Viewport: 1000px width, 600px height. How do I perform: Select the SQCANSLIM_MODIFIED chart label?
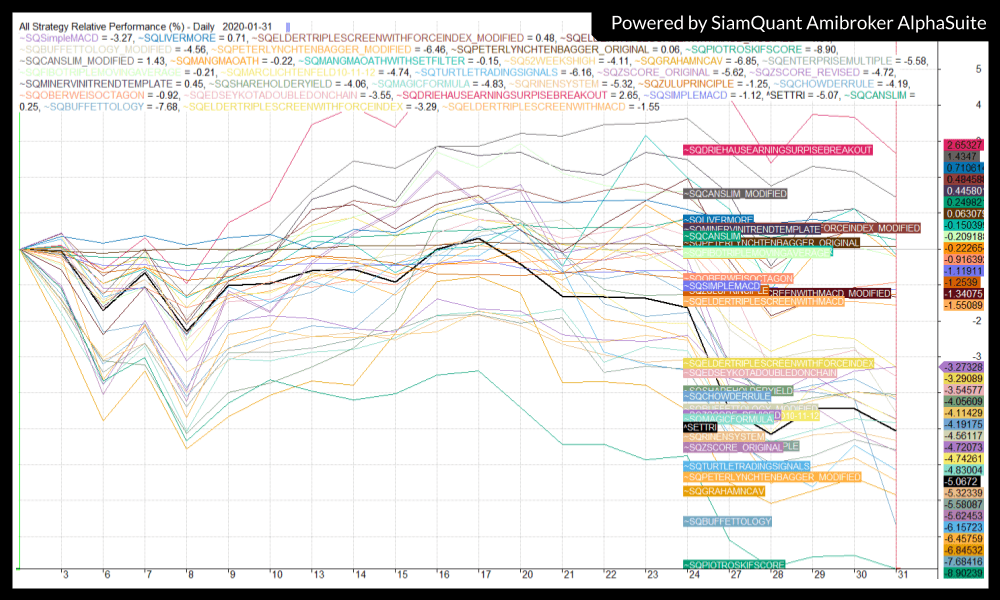click(734, 193)
